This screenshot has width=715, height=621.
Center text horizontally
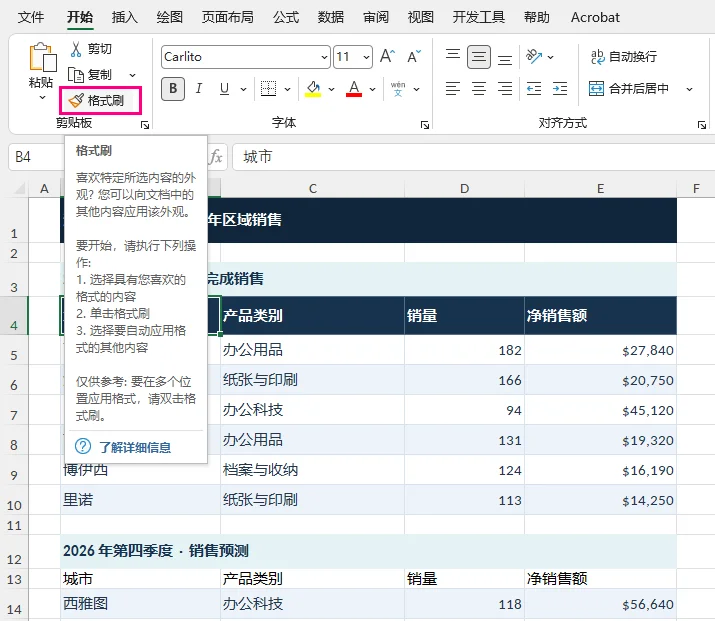(479, 88)
